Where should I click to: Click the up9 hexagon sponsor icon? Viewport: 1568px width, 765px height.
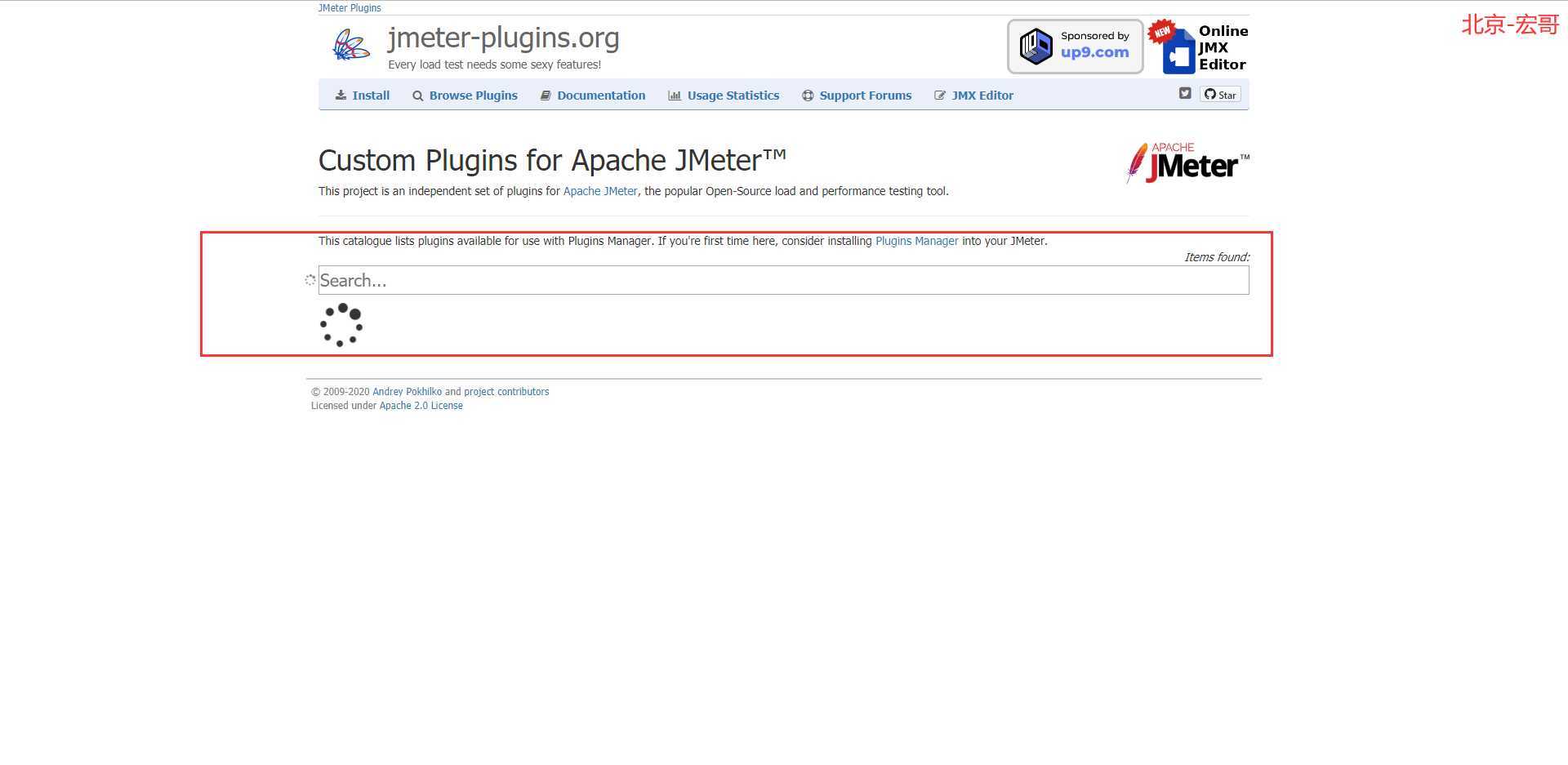[x=1036, y=47]
